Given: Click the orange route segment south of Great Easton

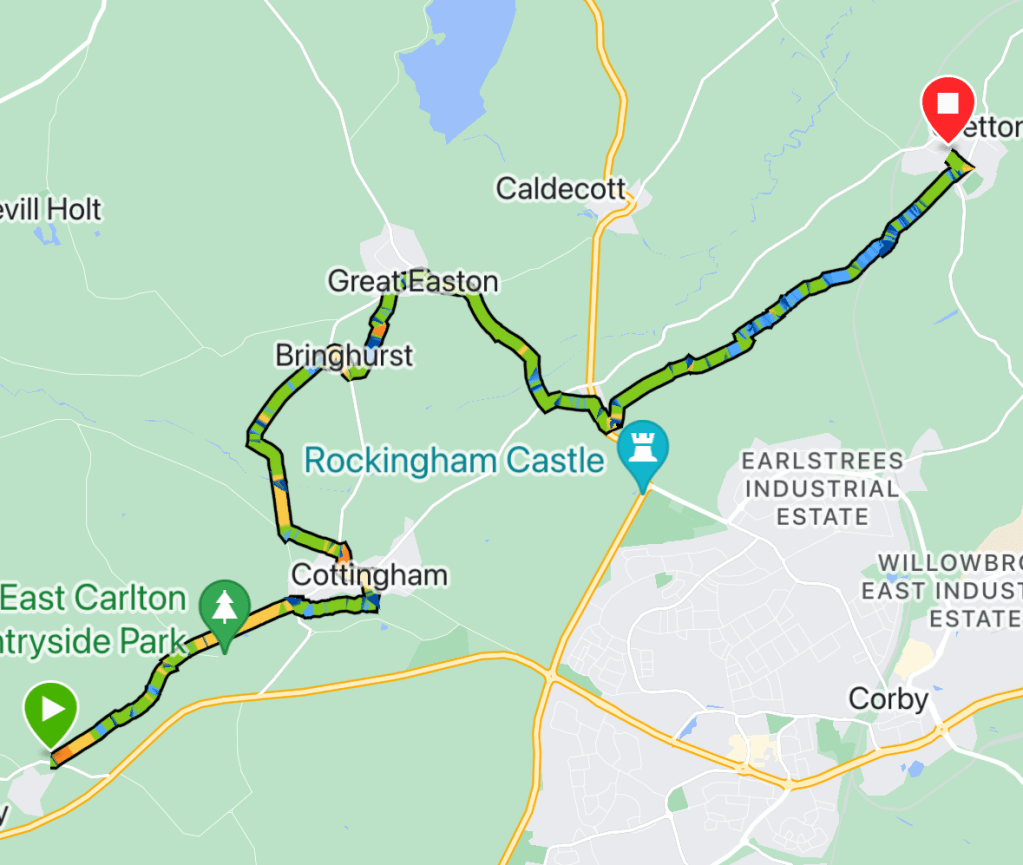Looking at the screenshot, I should pos(378,330).
